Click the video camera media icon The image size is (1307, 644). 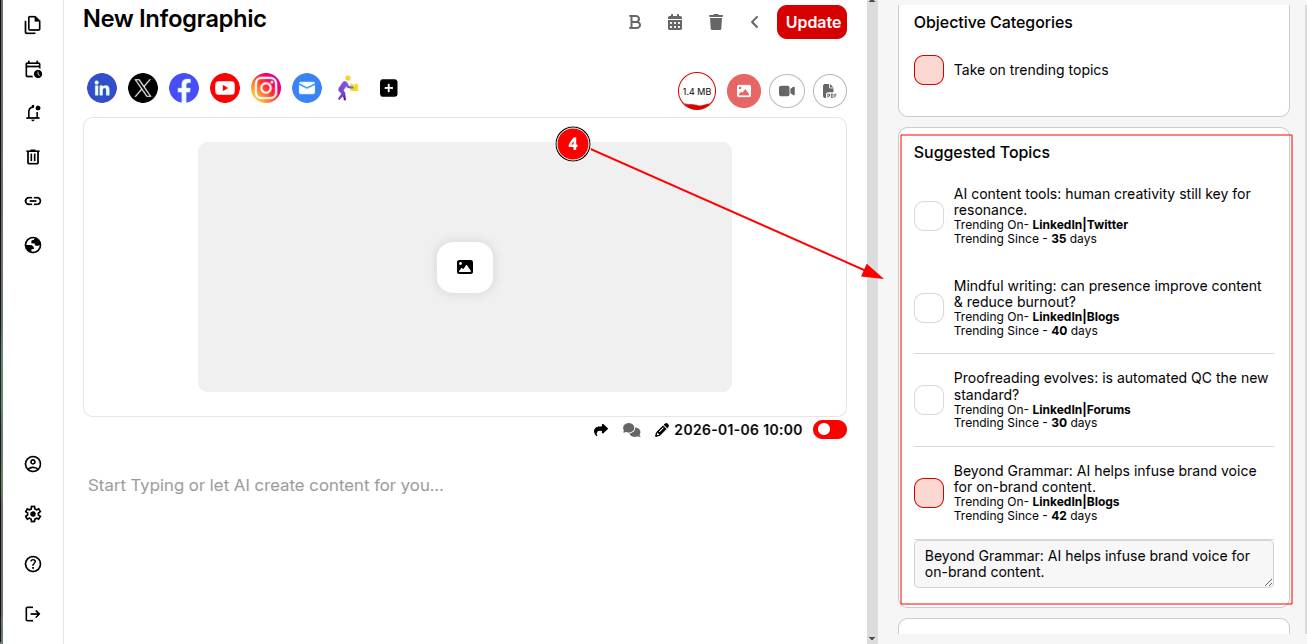(x=787, y=91)
